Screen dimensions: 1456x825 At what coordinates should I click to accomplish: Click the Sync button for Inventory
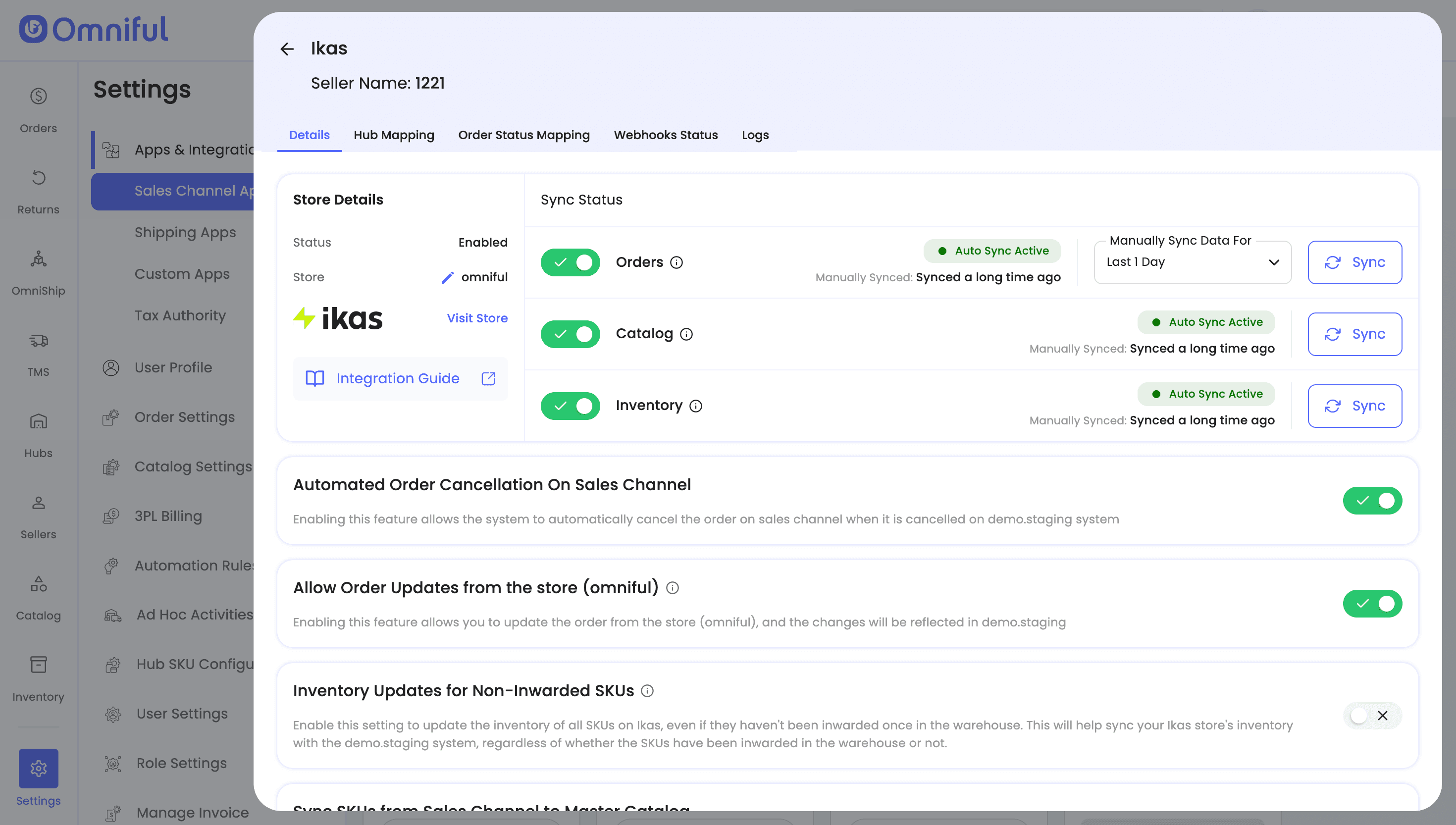point(1354,406)
